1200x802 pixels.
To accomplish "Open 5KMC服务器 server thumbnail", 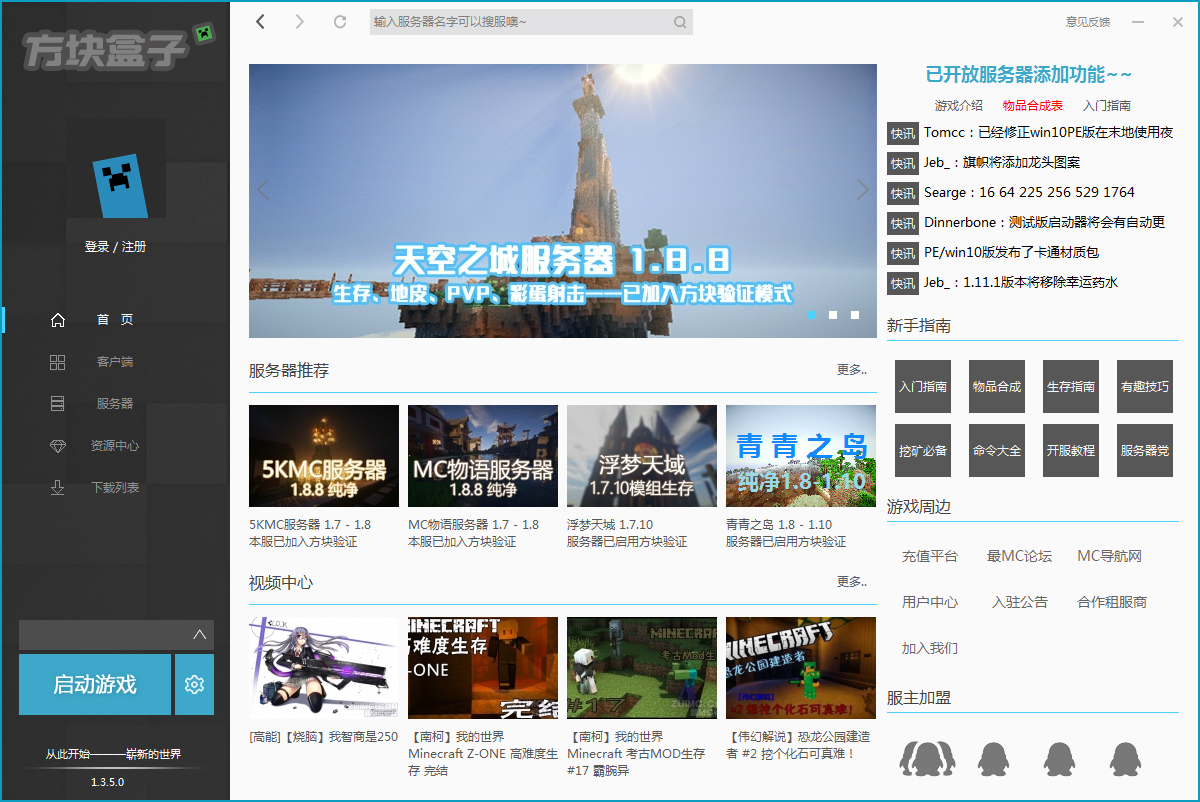I will 324,456.
